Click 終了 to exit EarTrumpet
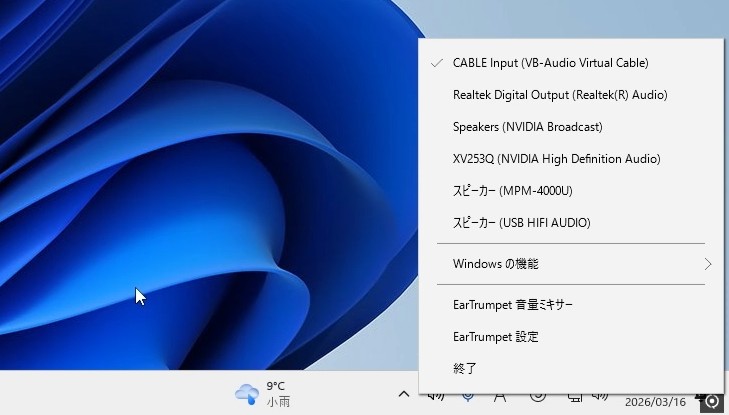 click(x=465, y=369)
